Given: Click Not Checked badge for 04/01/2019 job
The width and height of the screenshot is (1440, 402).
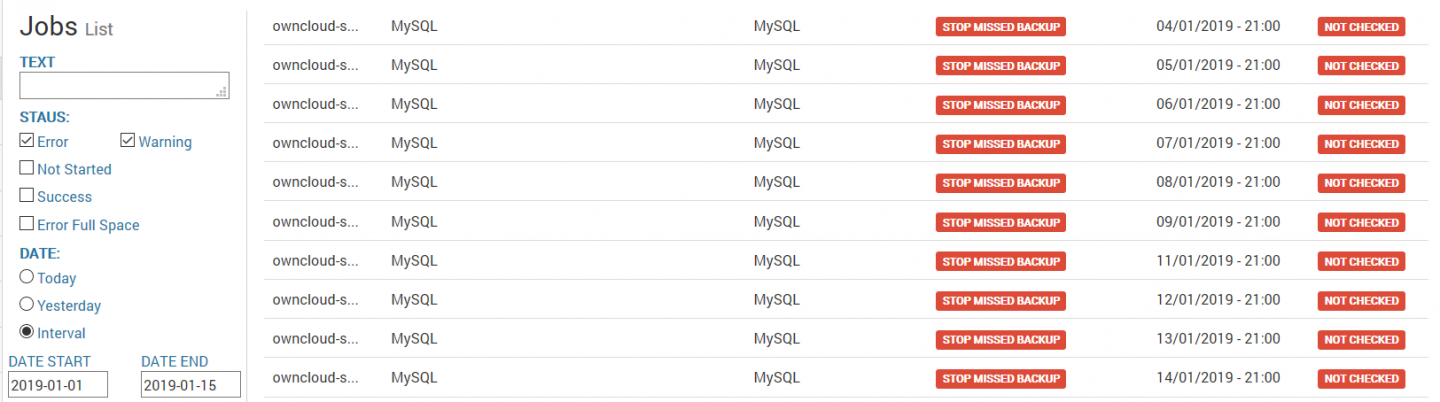Looking at the screenshot, I should [1361, 27].
